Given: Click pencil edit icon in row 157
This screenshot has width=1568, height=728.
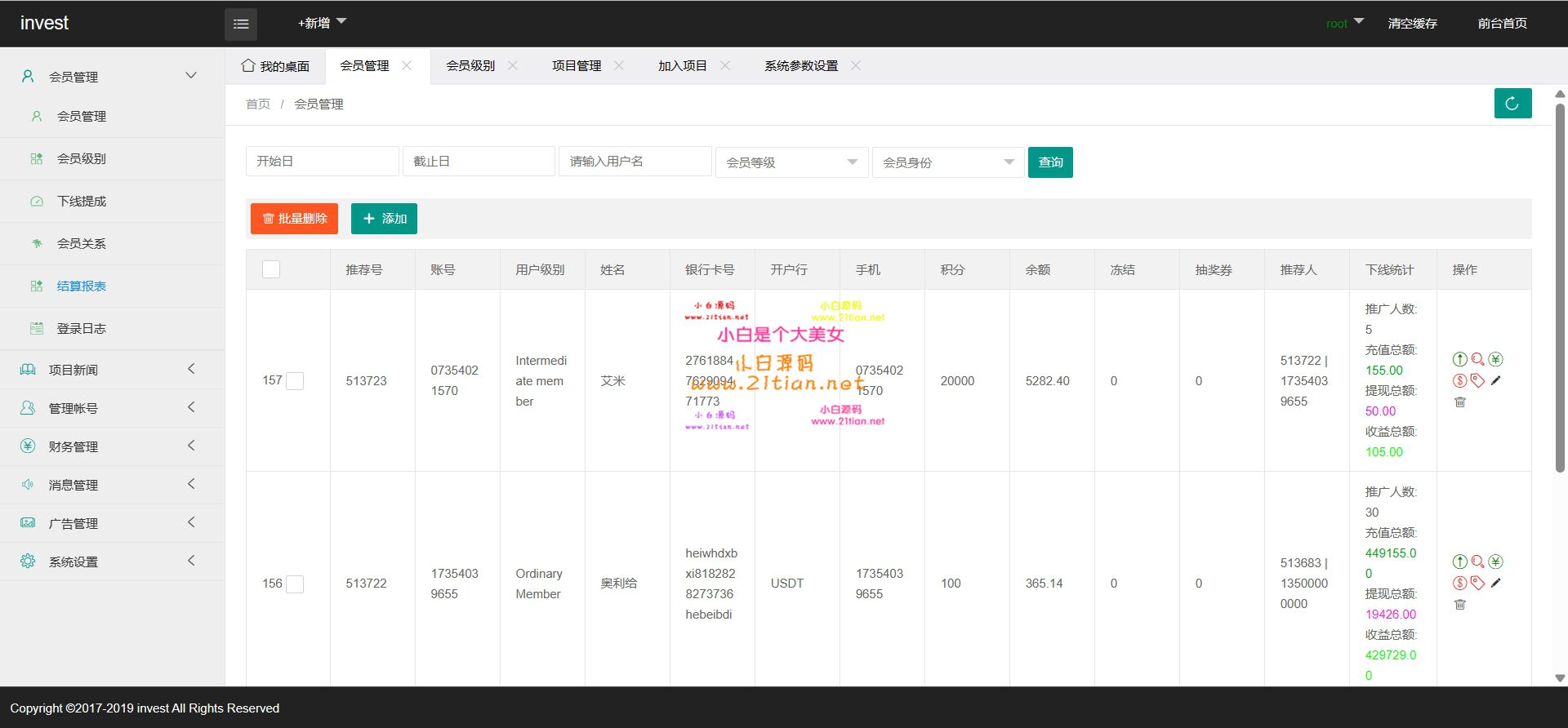Looking at the screenshot, I should click(x=1496, y=380).
